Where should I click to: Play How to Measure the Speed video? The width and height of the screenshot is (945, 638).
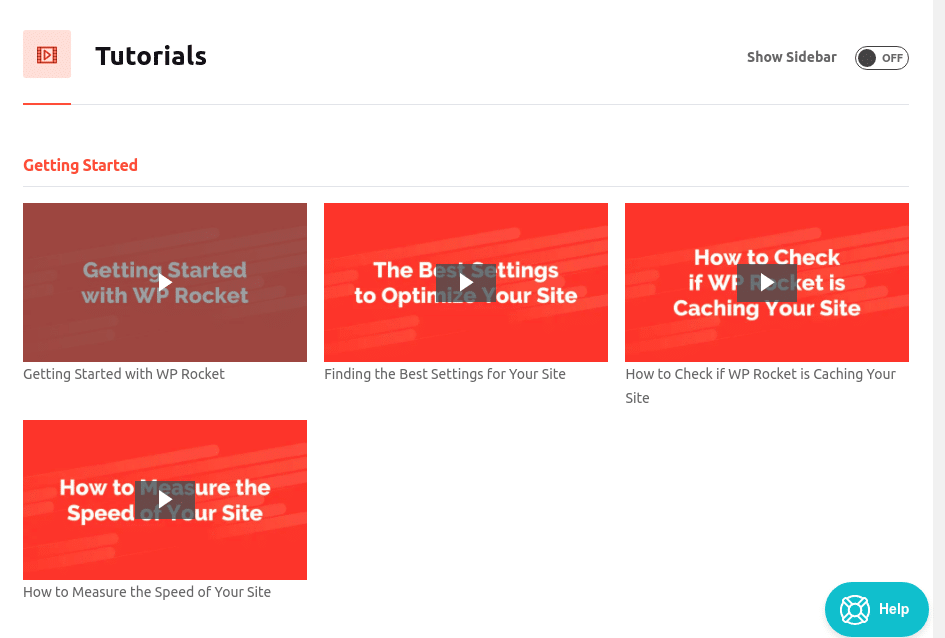[165, 500]
